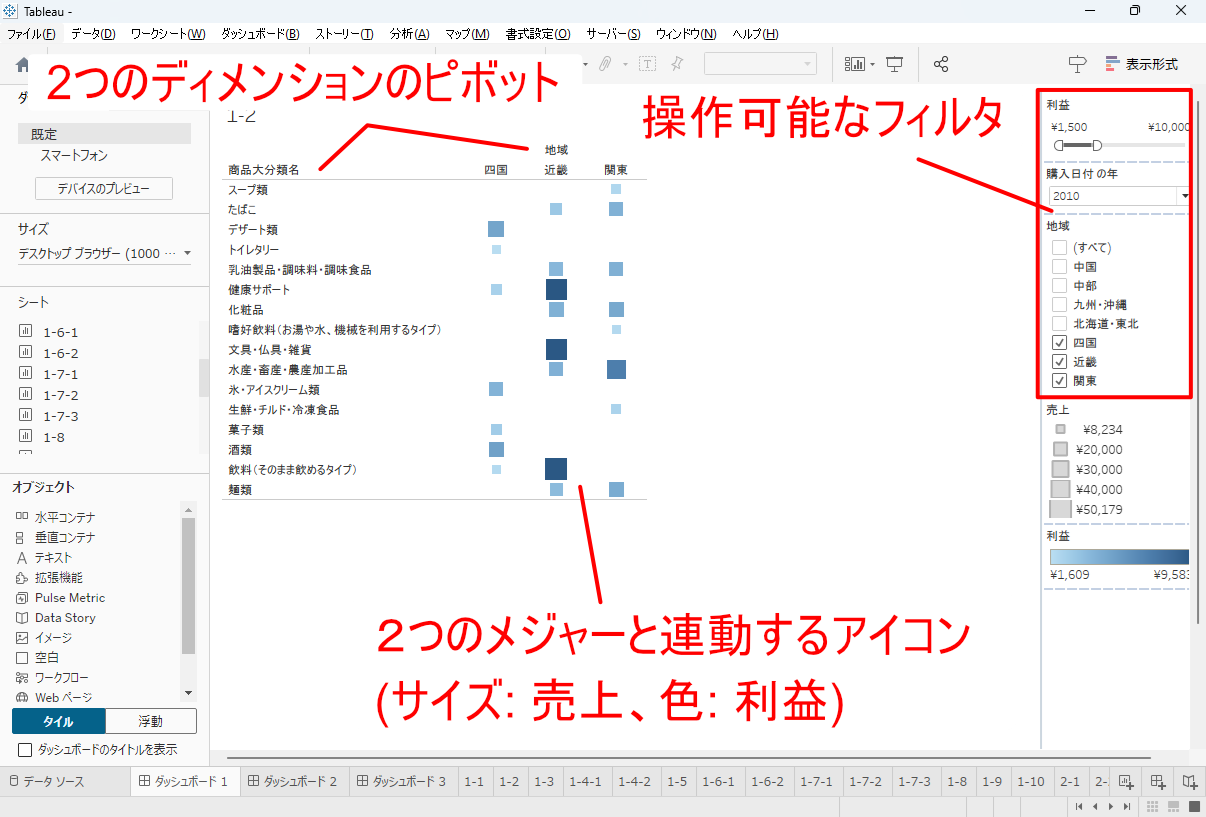Click the paperclip annotation icon
Screen dimensions: 1206x817
[x=605, y=64]
